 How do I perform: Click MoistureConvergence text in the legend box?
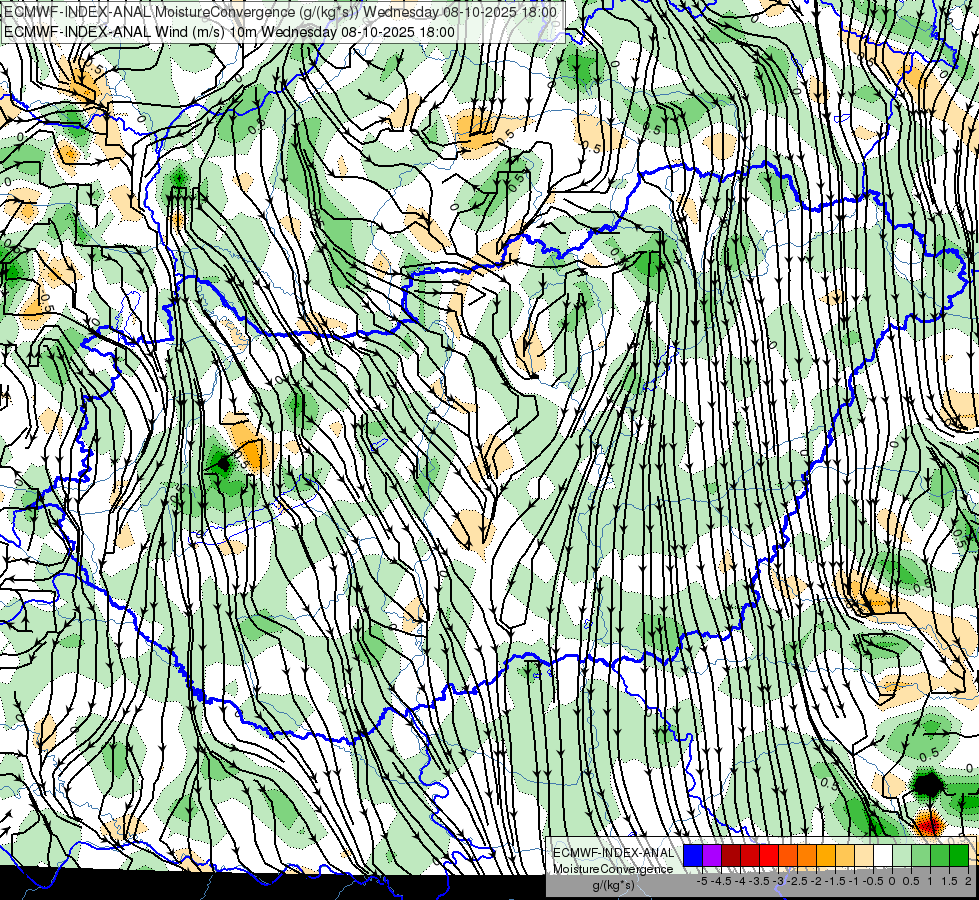(x=613, y=869)
